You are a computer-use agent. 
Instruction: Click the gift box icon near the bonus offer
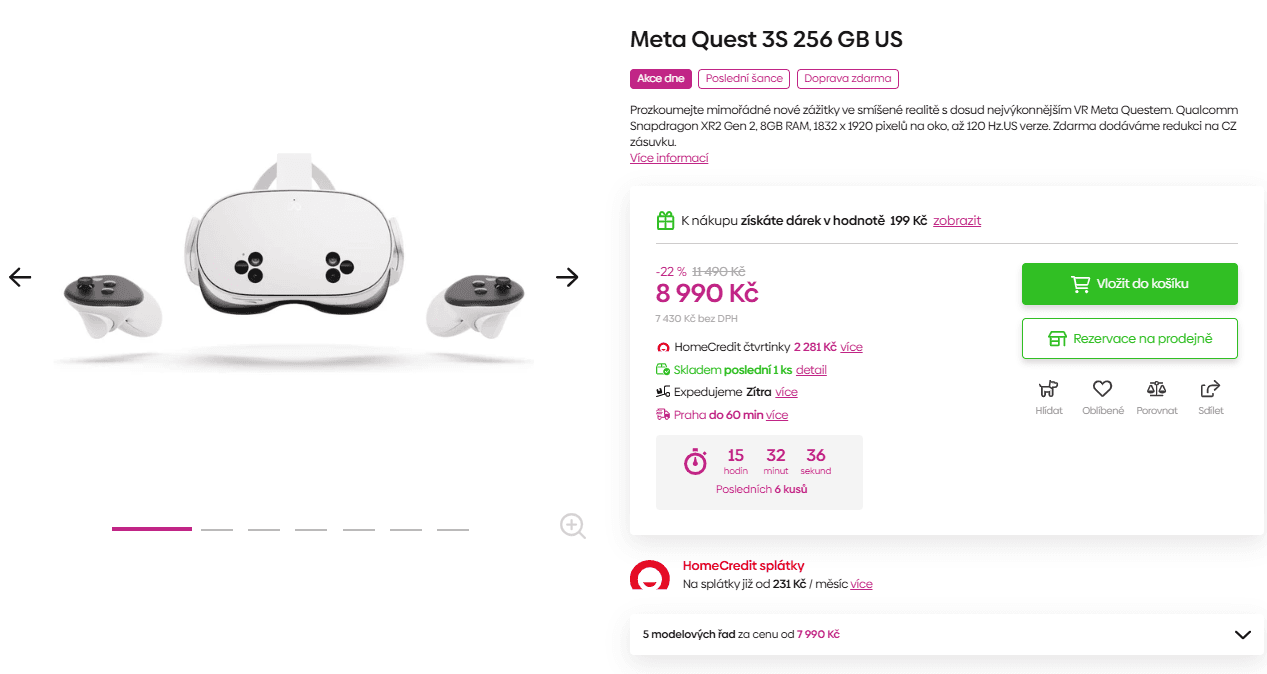tap(665, 219)
